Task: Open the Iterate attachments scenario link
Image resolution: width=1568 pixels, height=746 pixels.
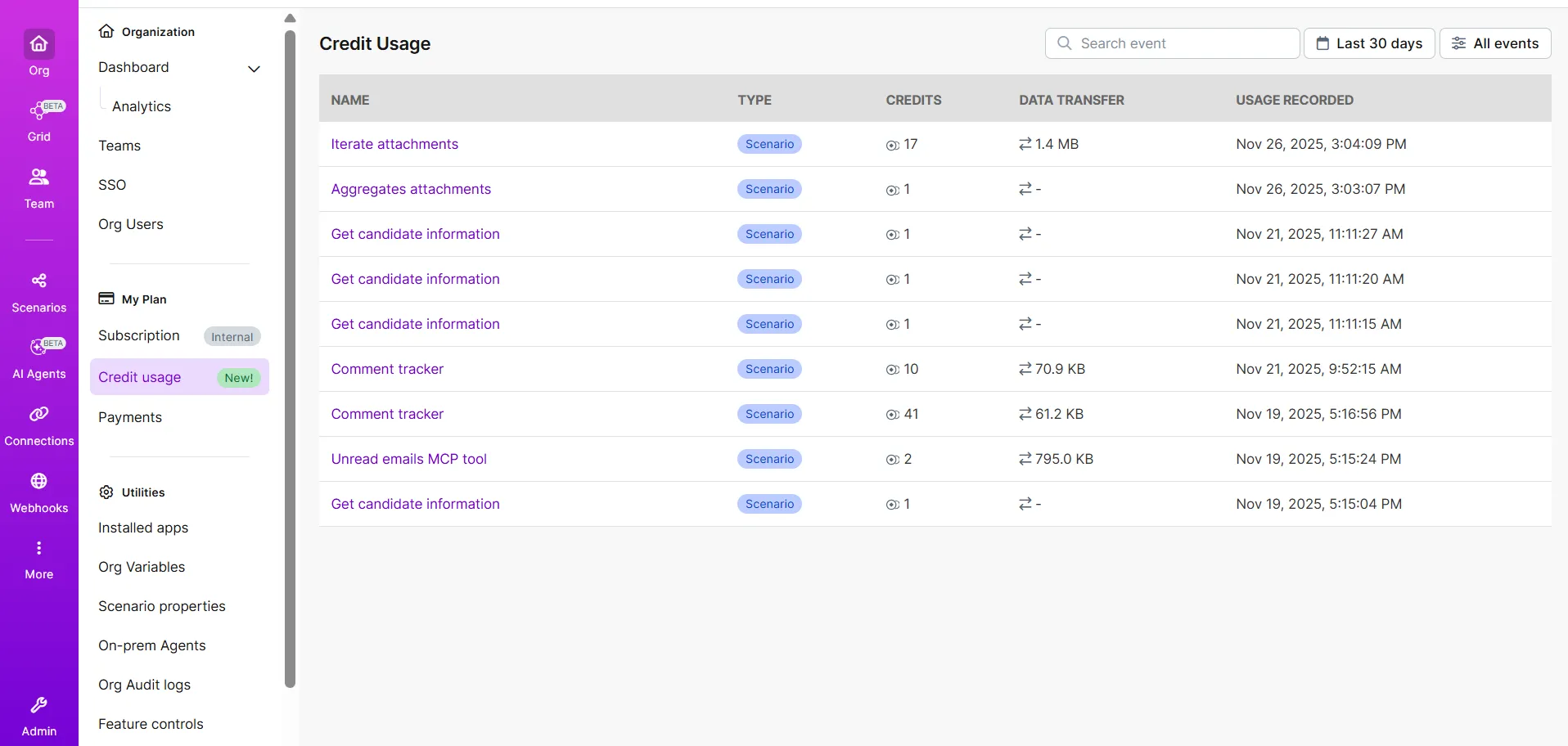Action: [x=394, y=144]
